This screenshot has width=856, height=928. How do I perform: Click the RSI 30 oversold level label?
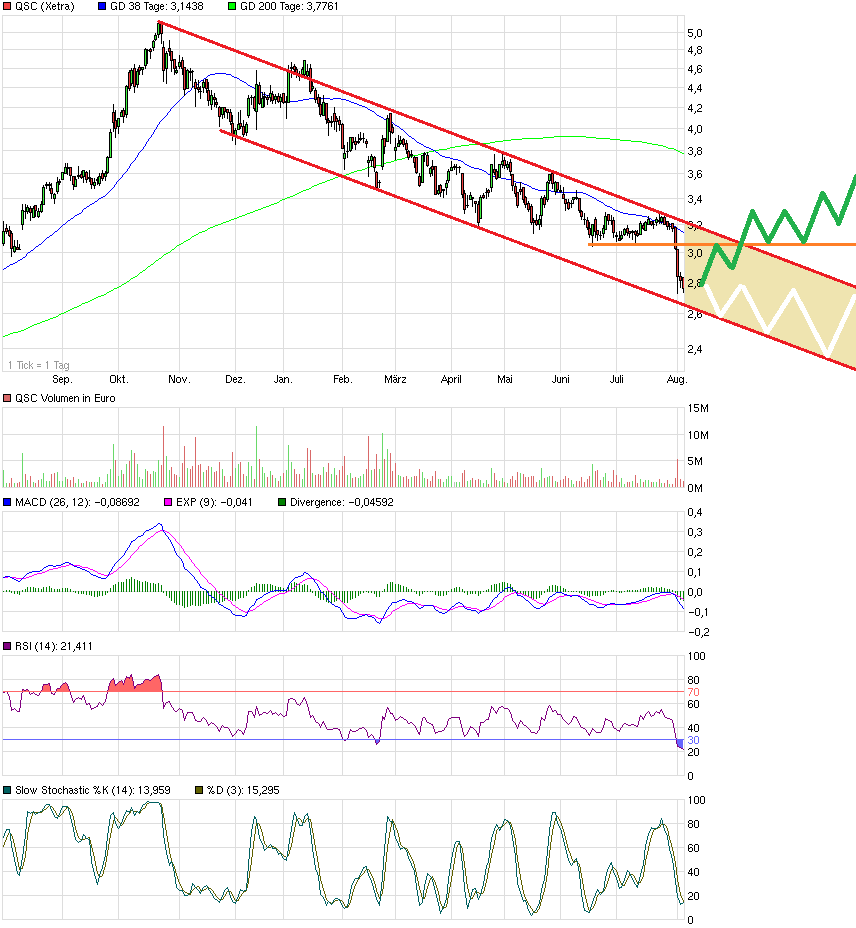click(x=690, y=741)
